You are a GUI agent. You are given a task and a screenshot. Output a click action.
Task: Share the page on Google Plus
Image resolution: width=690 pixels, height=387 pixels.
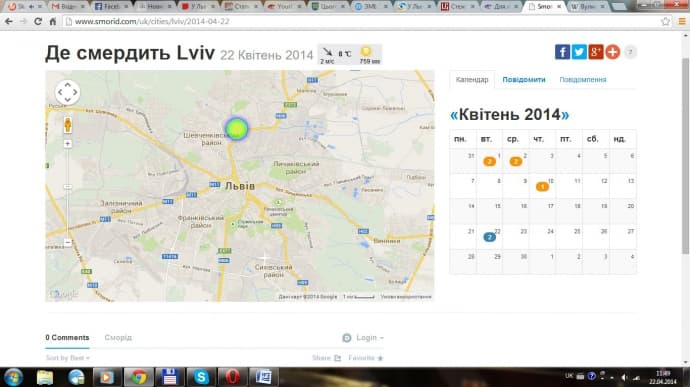pyautogui.click(x=595, y=52)
